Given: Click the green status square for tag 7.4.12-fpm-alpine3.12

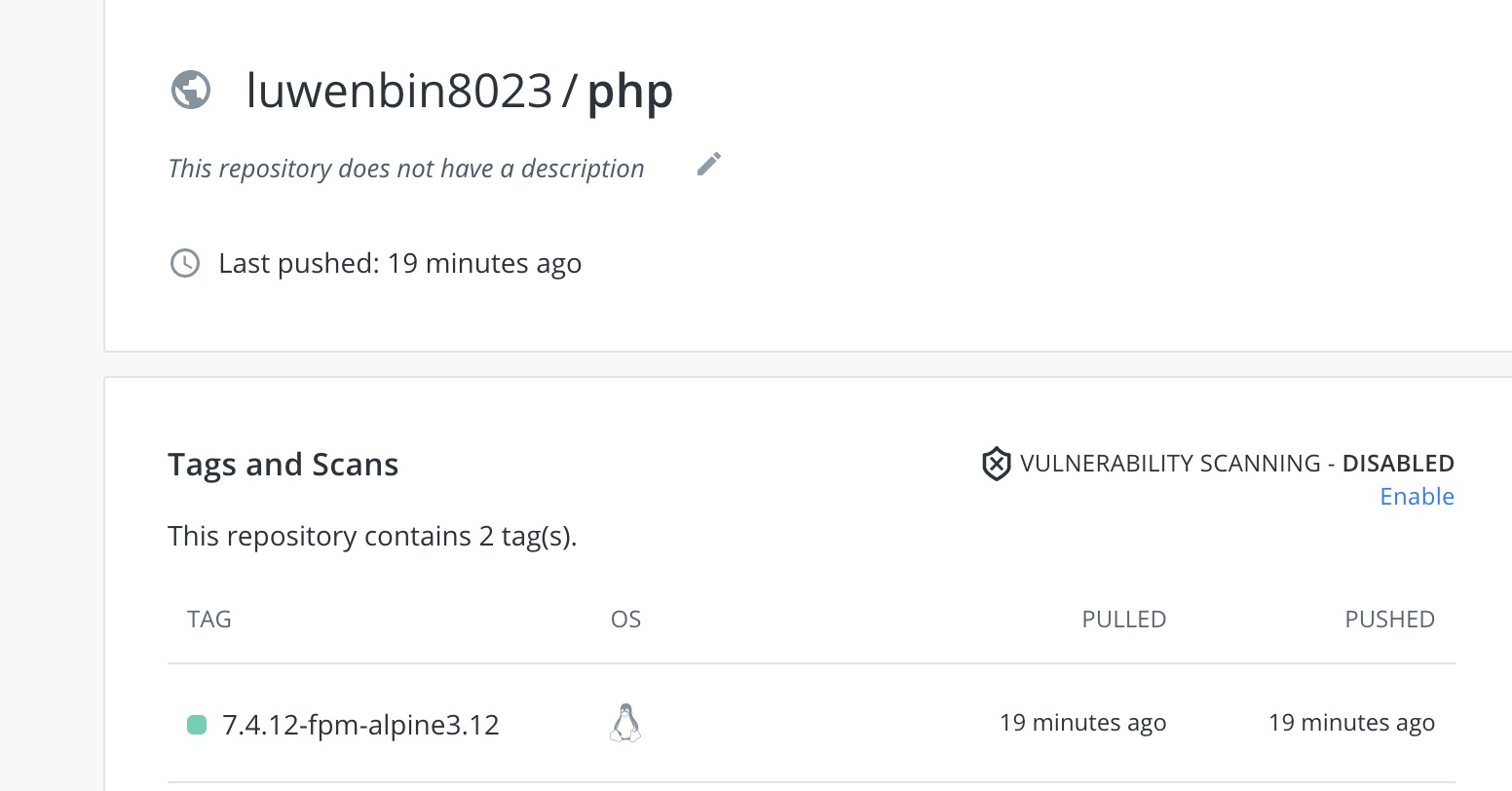Looking at the screenshot, I should [197, 725].
